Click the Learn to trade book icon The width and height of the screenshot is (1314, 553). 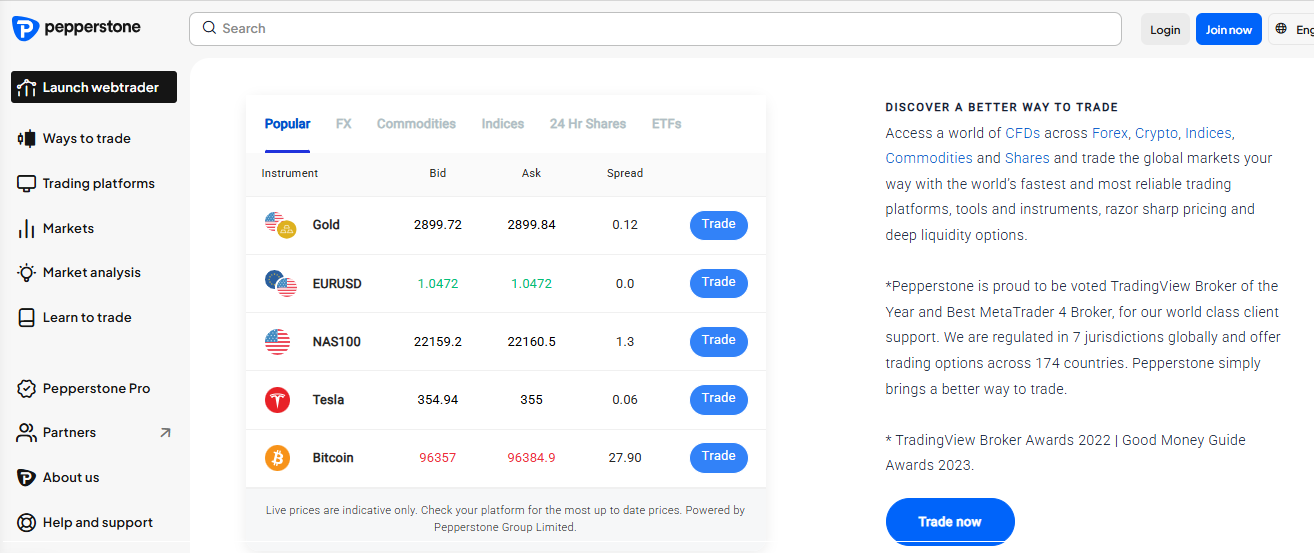point(27,318)
